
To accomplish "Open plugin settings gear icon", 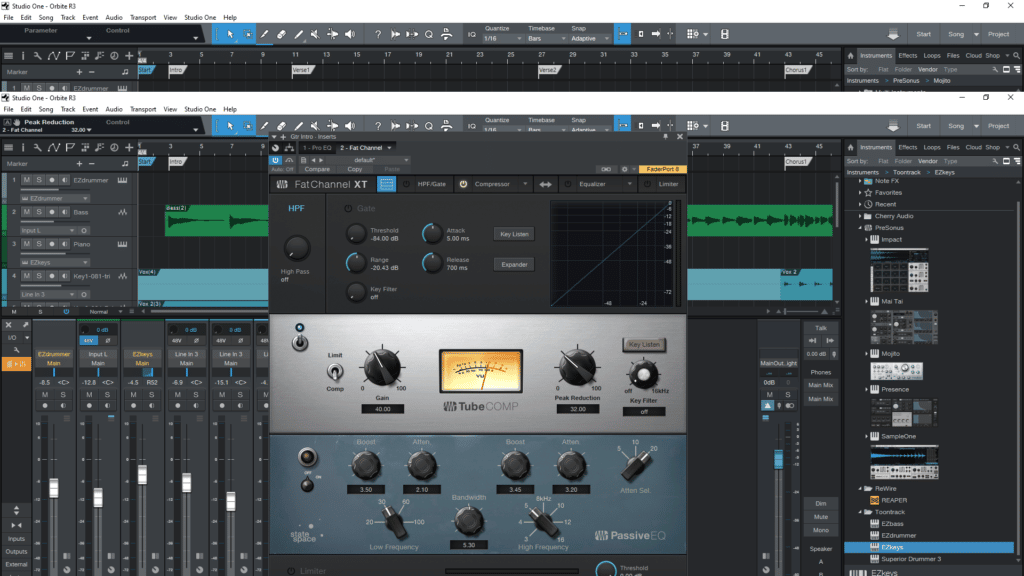I will pos(624,169).
